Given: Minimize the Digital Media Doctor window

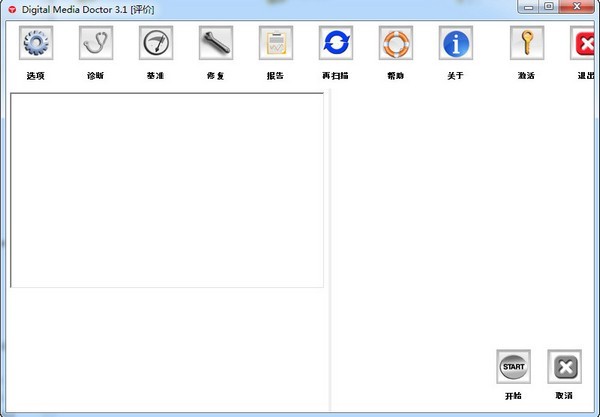Looking at the screenshot, I should [x=528, y=7].
